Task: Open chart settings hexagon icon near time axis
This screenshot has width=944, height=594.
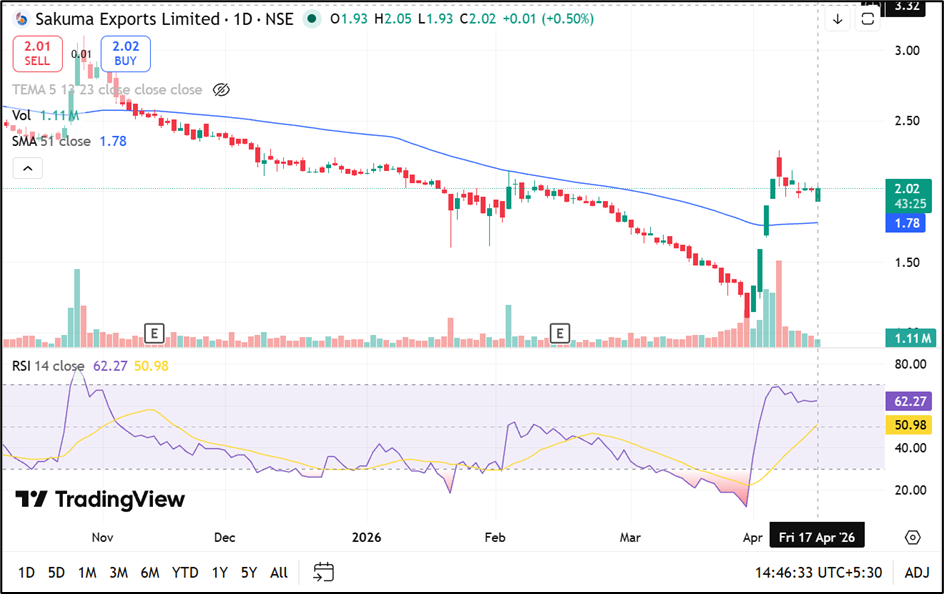Action: (x=912, y=537)
